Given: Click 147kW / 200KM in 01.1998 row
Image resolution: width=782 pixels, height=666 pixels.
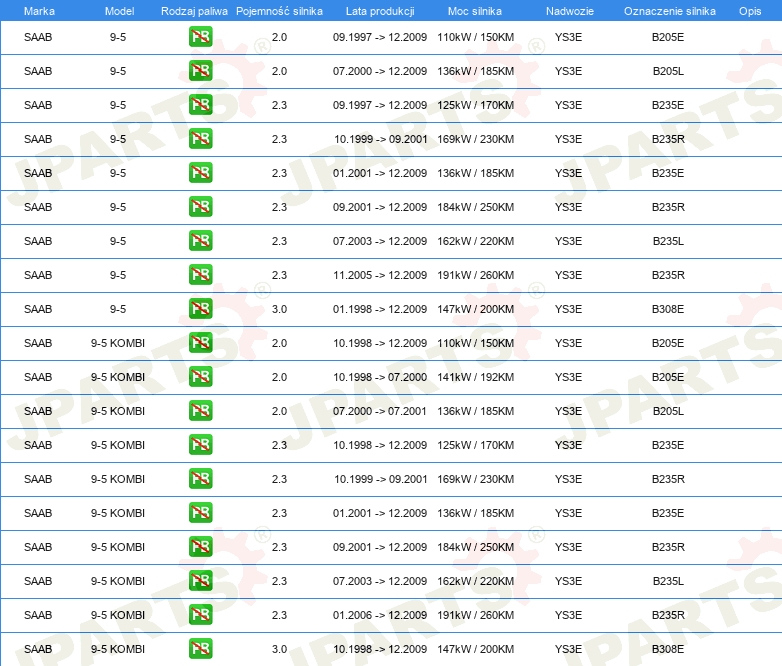Looking at the screenshot, I should pos(475,309).
